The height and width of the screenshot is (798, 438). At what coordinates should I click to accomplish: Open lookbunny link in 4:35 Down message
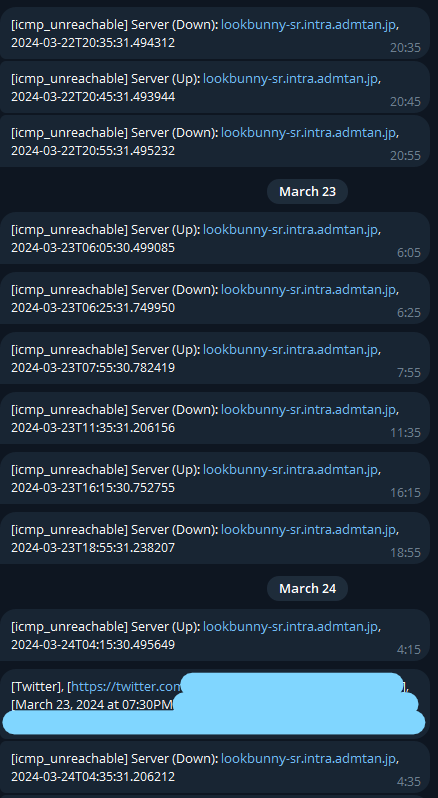point(309,758)
